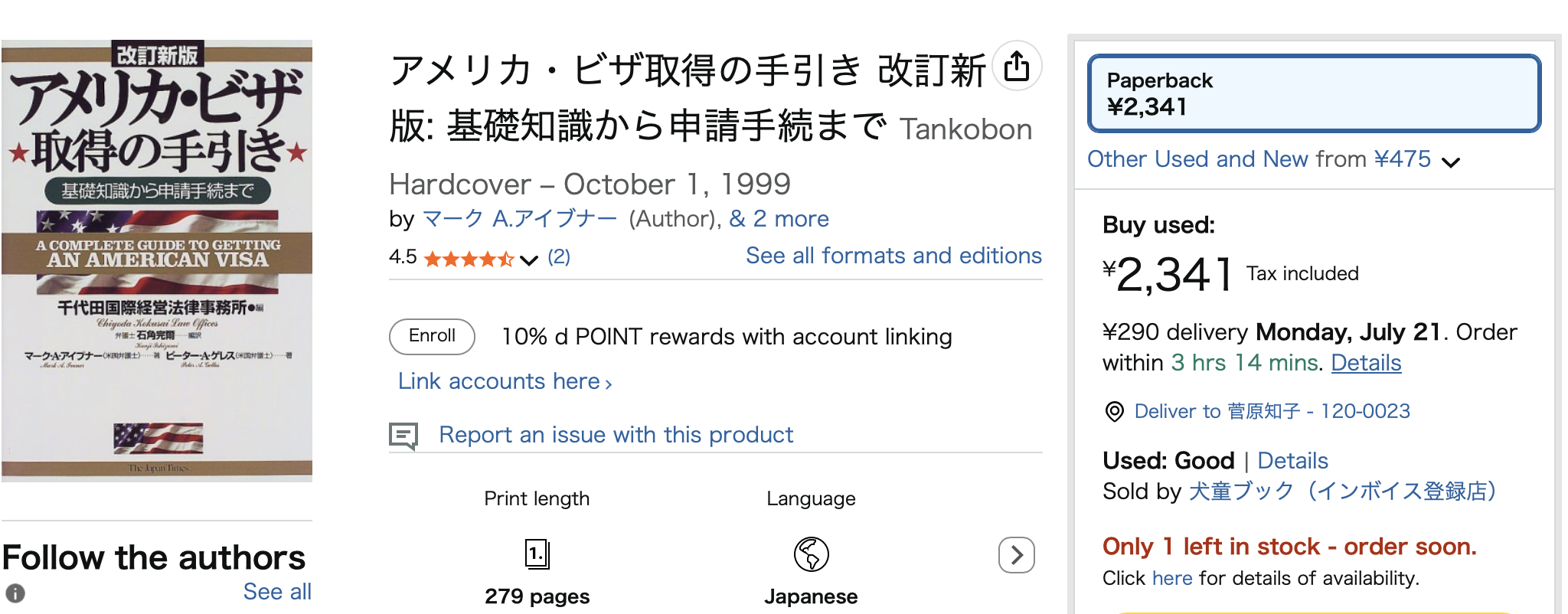Screen dimensions: 1568x614
Task: Click the delivery location pin icon
Action: pyautogui.click(x=1116, y=411)
